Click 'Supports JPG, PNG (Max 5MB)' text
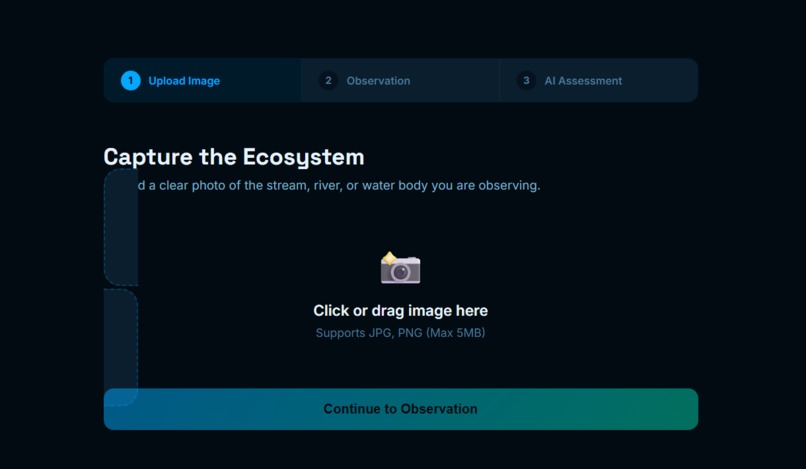 [x=400, y=333]
